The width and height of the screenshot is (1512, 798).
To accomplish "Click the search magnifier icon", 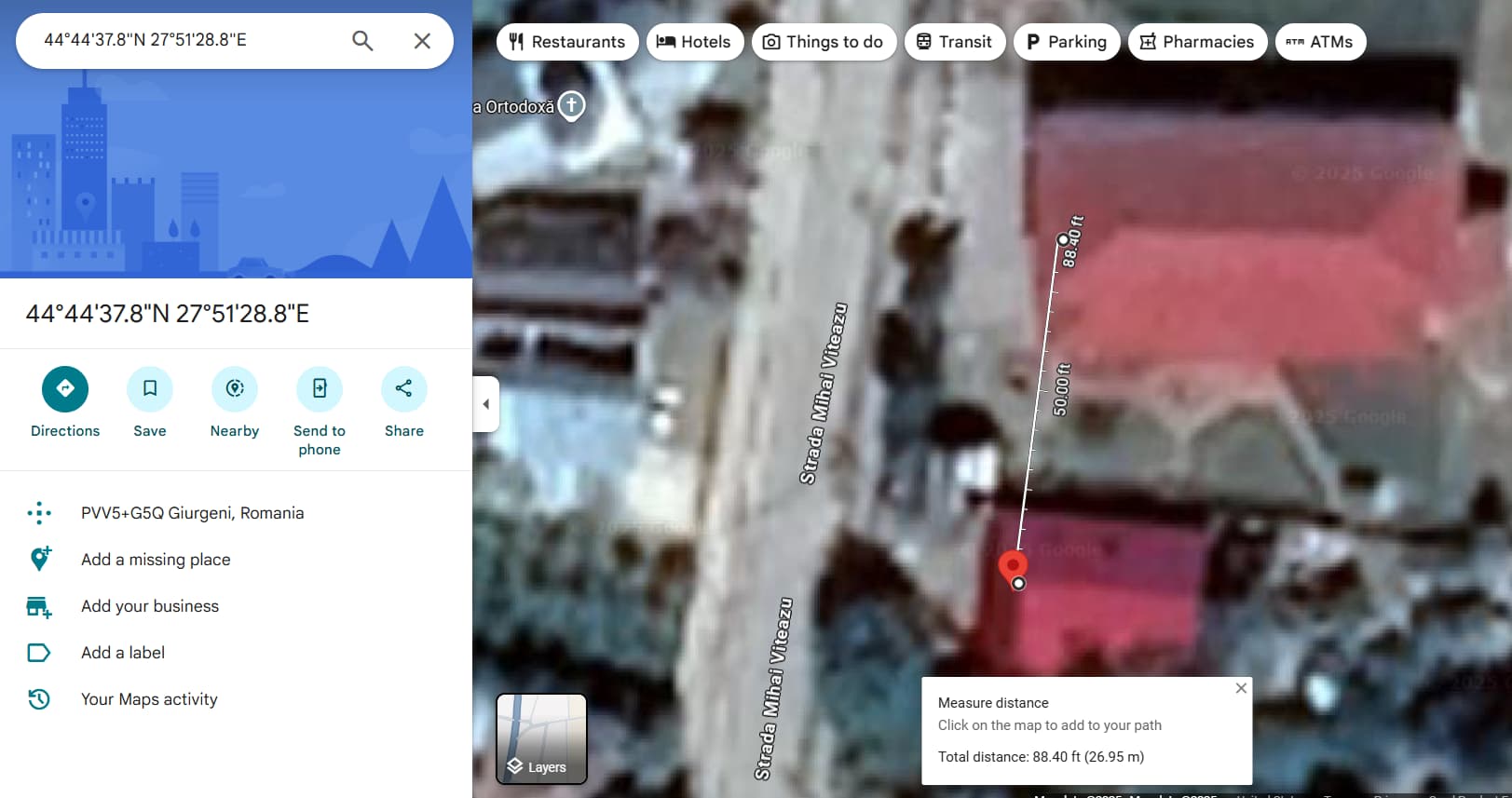I will tap(362, 41).
